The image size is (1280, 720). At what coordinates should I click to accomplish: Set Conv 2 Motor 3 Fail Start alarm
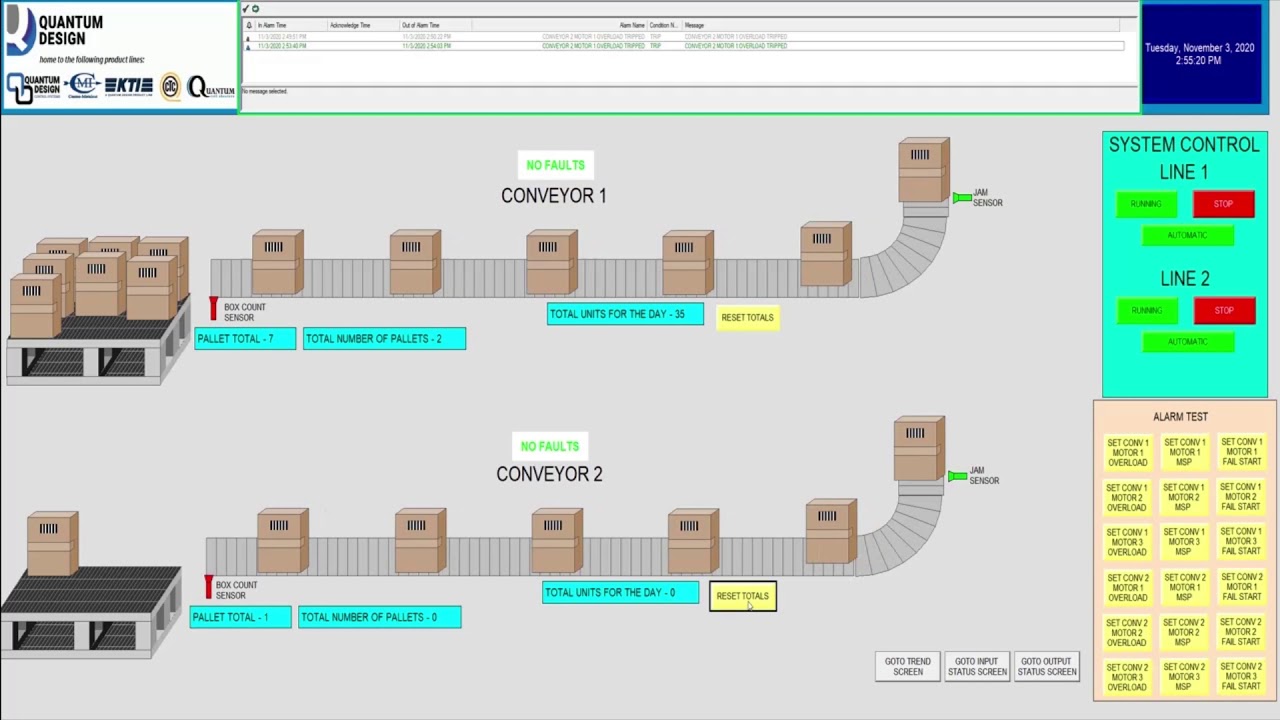point(1241,677)
